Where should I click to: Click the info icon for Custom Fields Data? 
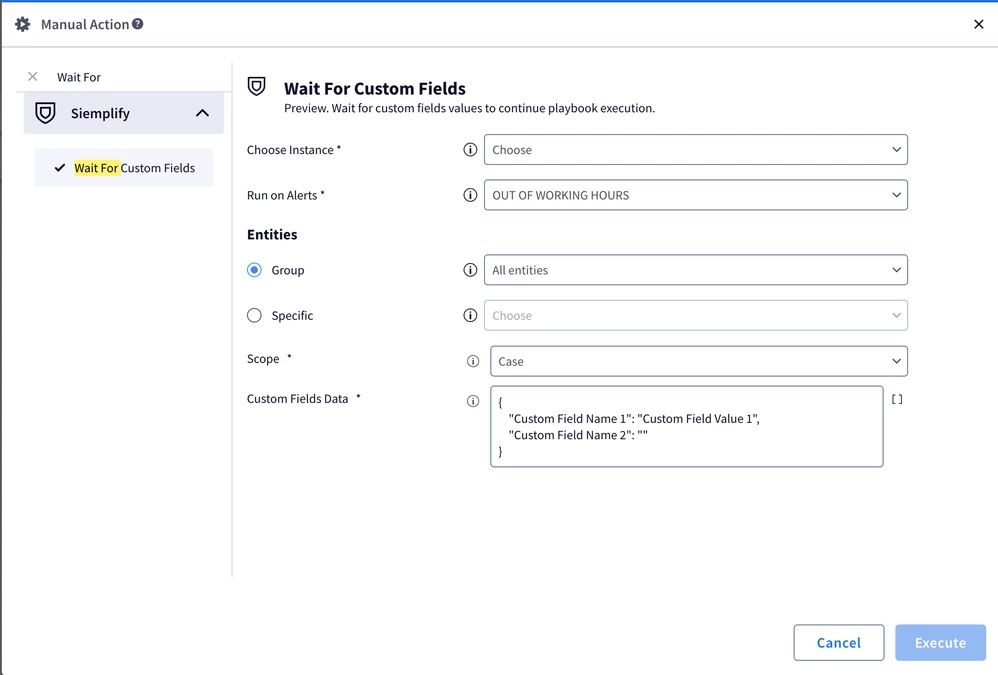click(473, 401)
